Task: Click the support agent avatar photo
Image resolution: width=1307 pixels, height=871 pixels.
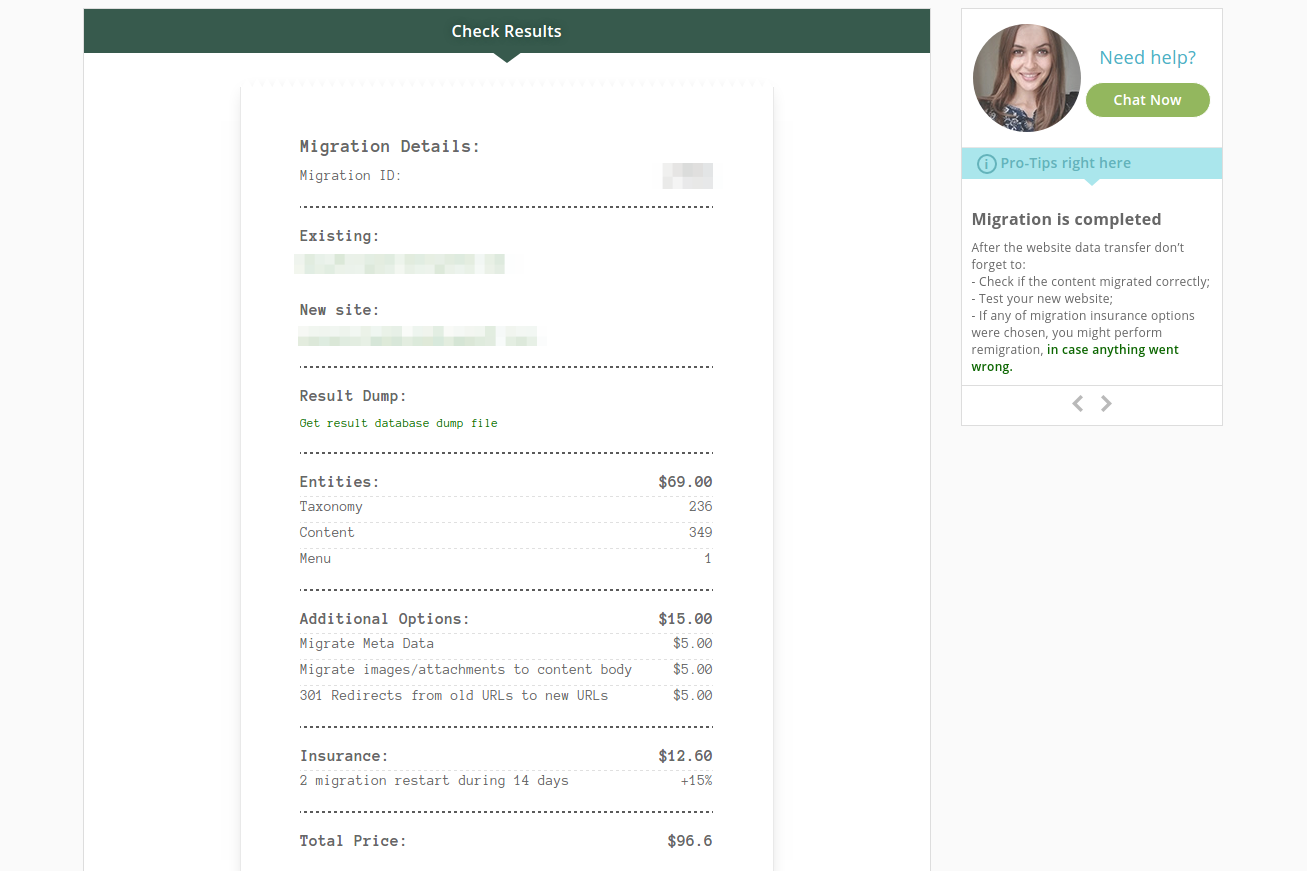Action: [1026, 78]
